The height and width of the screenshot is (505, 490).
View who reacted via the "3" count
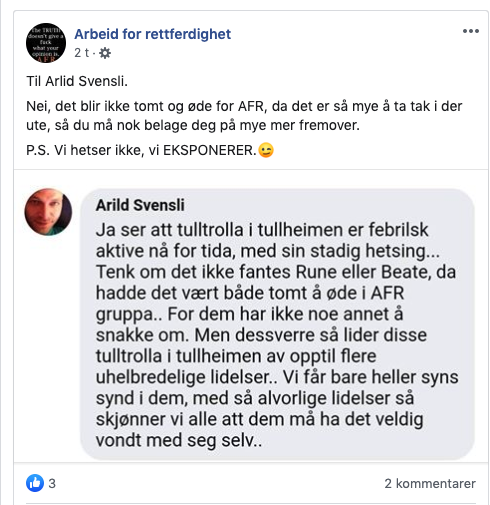pyautogui.click(x=52, y=483)
